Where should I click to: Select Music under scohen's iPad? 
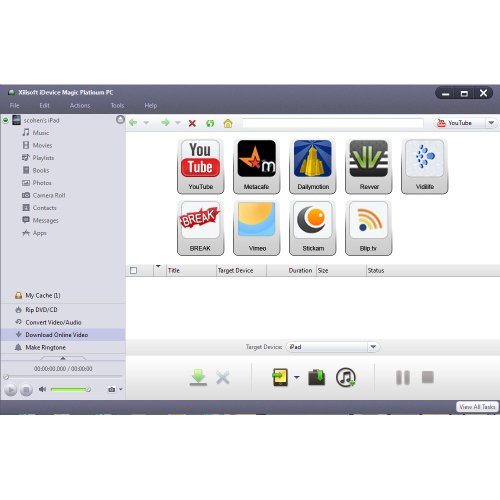41,133
